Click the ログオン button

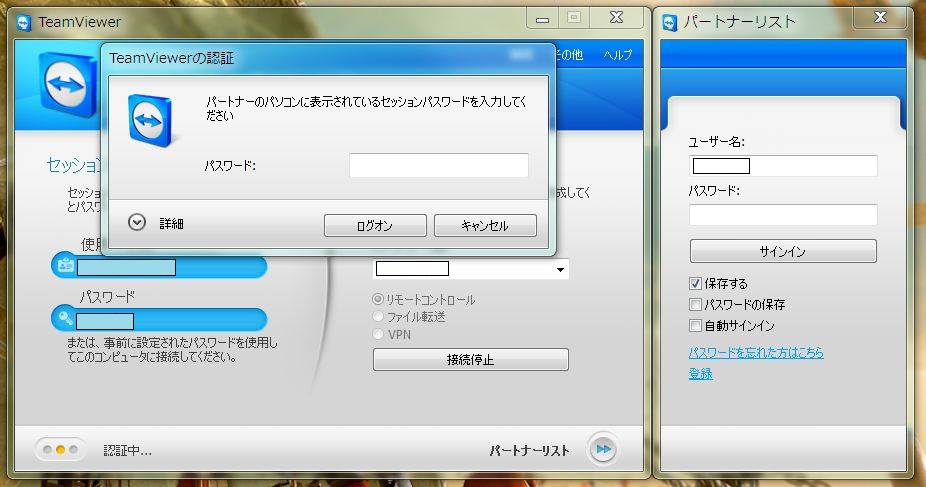click(x=375, y=225)
